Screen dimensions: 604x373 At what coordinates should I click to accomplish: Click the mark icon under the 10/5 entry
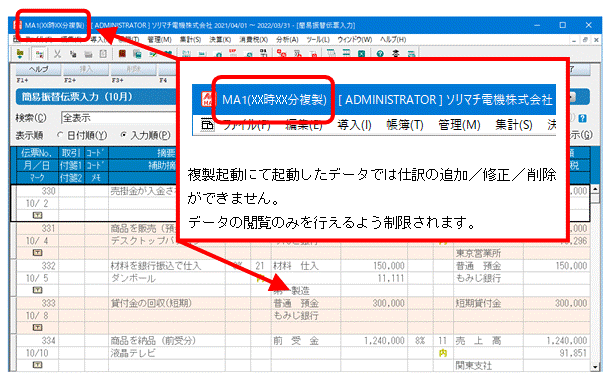click(37, 290)
